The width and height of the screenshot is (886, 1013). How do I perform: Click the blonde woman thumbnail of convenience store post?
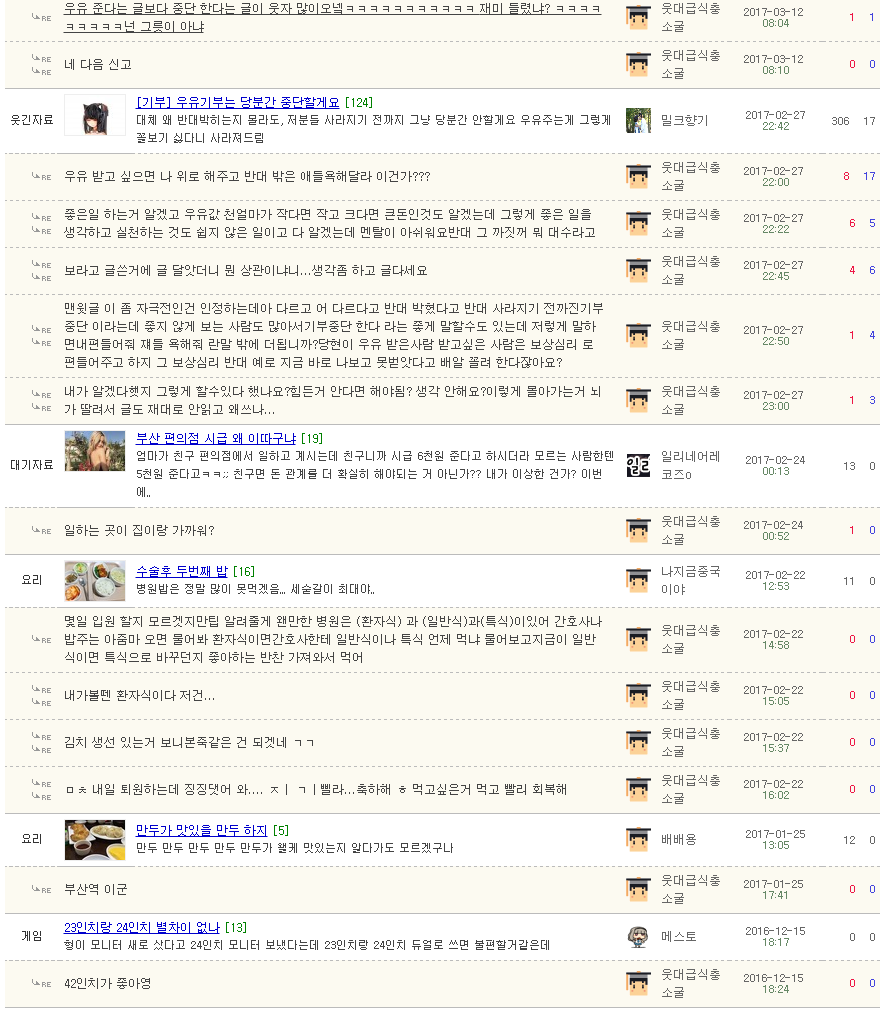pos(95,451)
